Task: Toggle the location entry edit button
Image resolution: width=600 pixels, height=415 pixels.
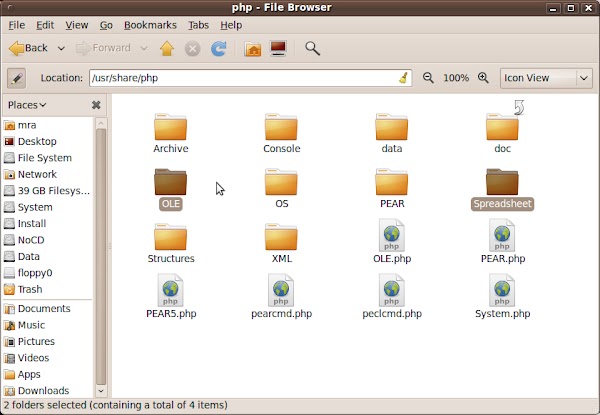Action: click(16, 78)
